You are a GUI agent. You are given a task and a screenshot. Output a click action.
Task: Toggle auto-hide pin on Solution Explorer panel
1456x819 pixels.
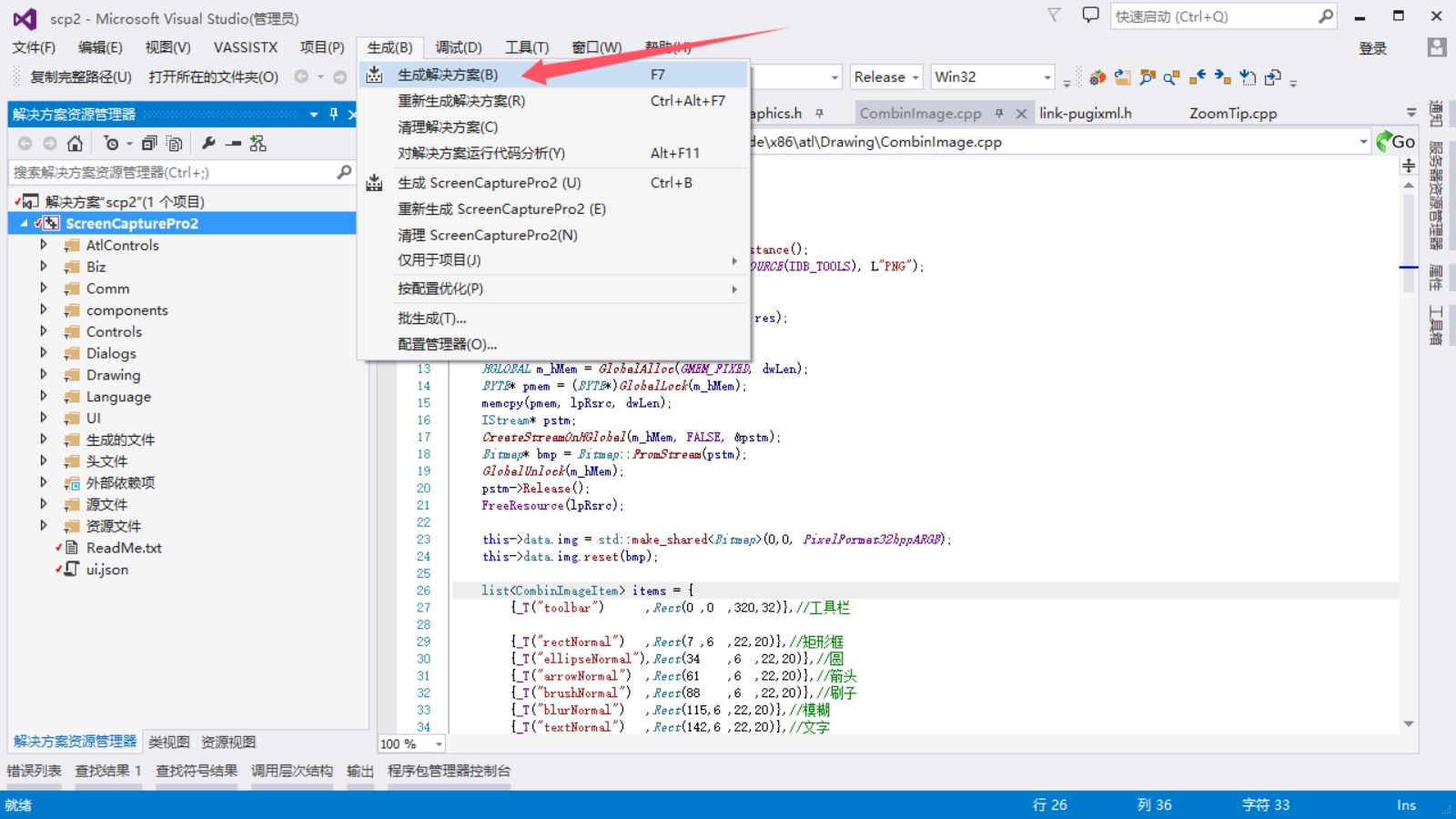(334, 114)
